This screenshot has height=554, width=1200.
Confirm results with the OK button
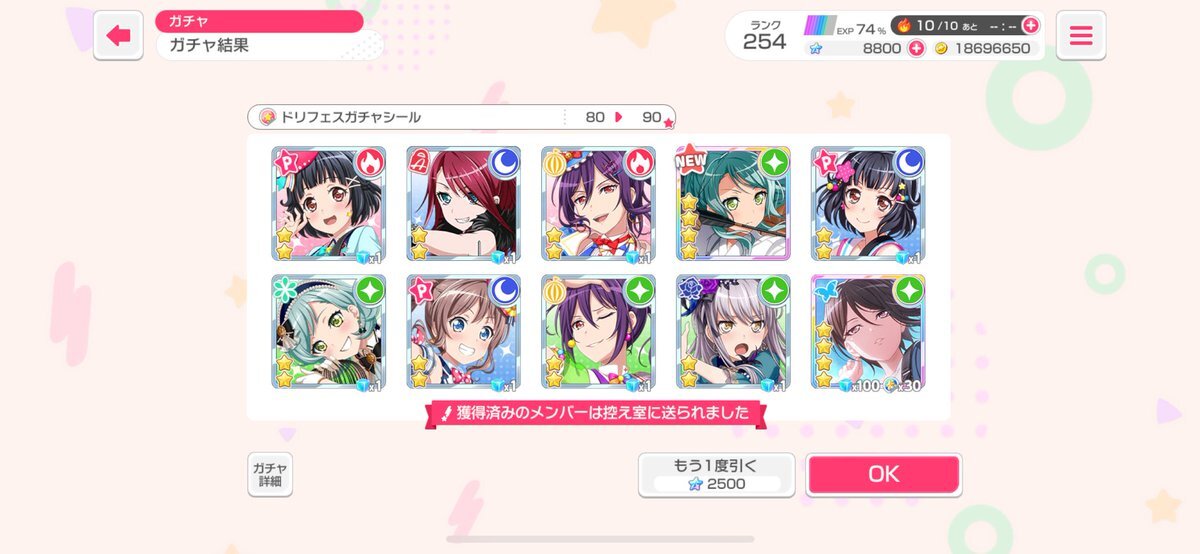pos(884,474)
